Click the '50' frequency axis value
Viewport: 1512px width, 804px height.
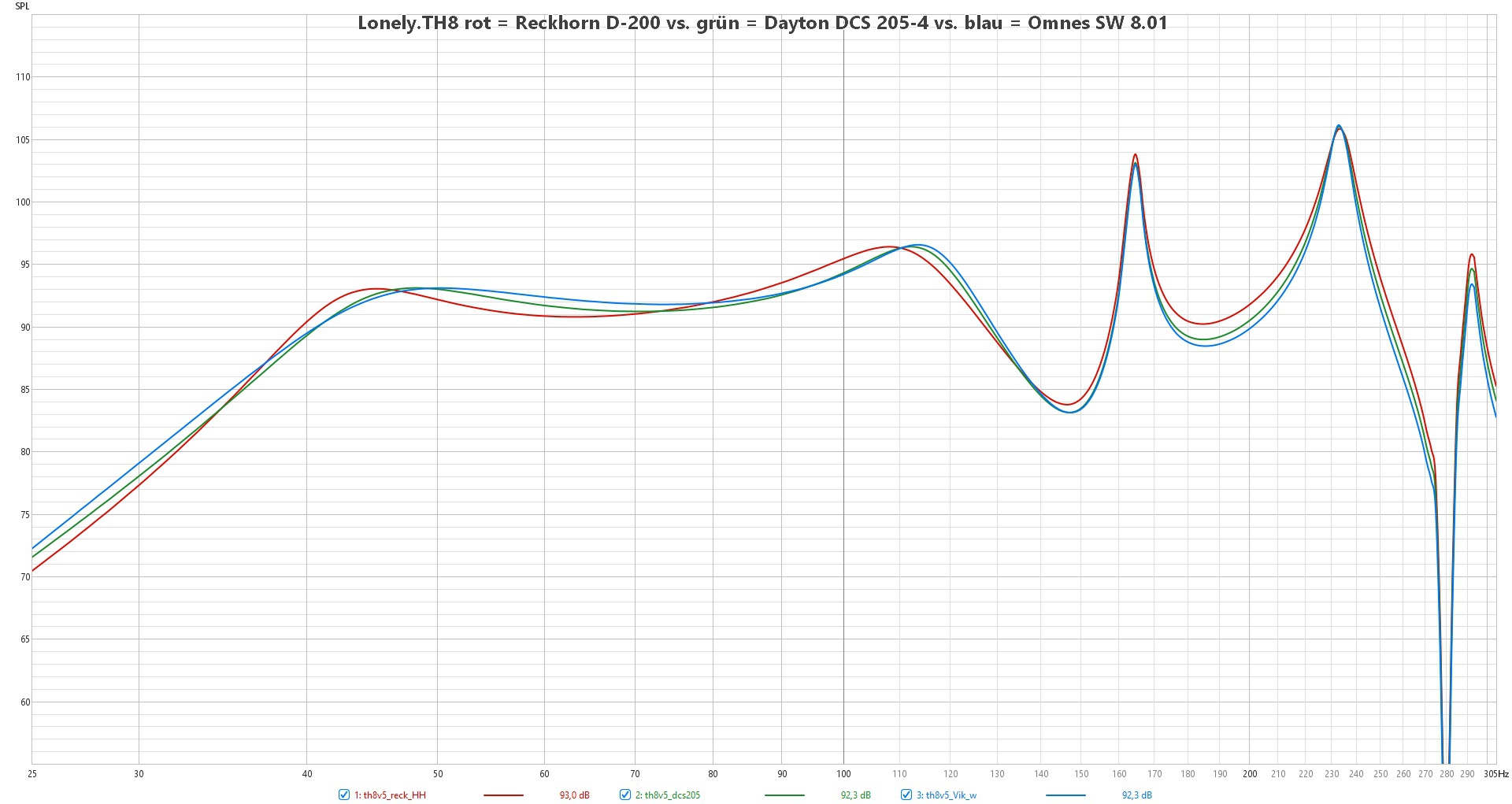[438, 774]
